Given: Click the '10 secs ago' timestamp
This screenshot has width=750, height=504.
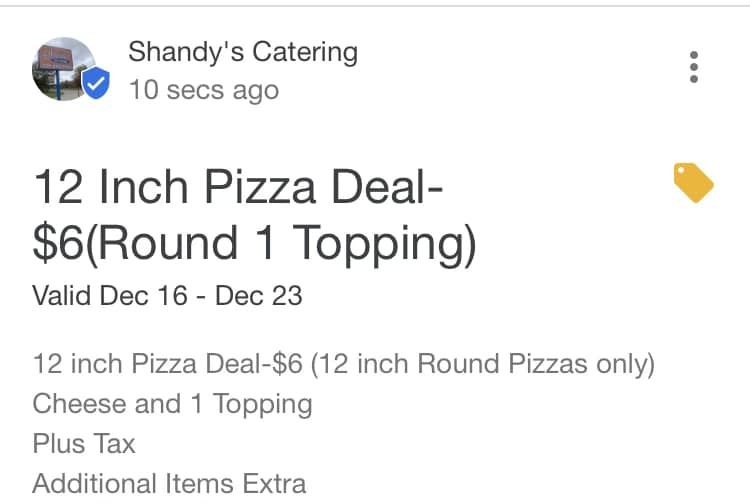Looking at the screenshot, I should tap(203, 90).
